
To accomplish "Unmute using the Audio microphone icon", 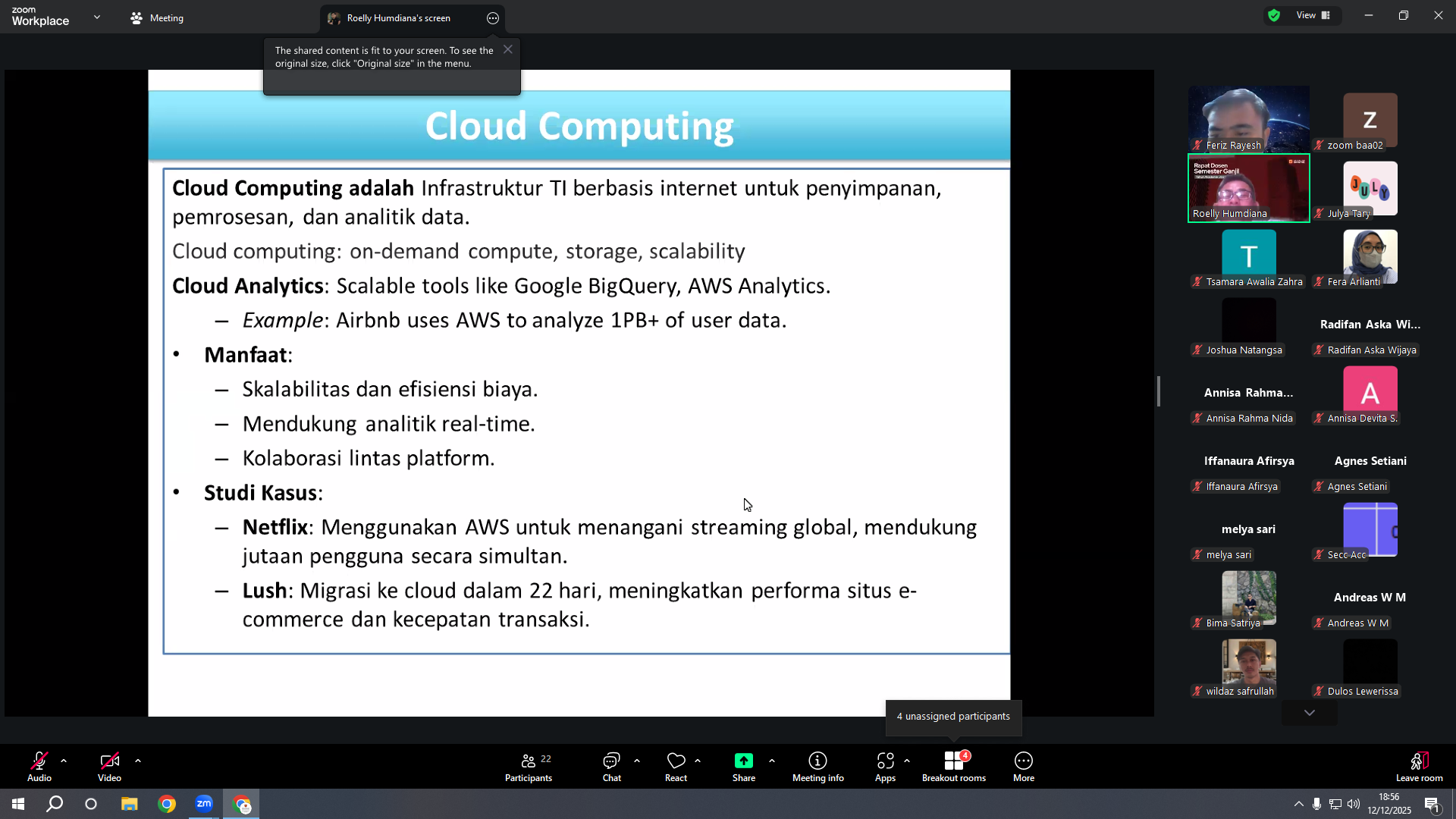I will [x=39, y=766].
